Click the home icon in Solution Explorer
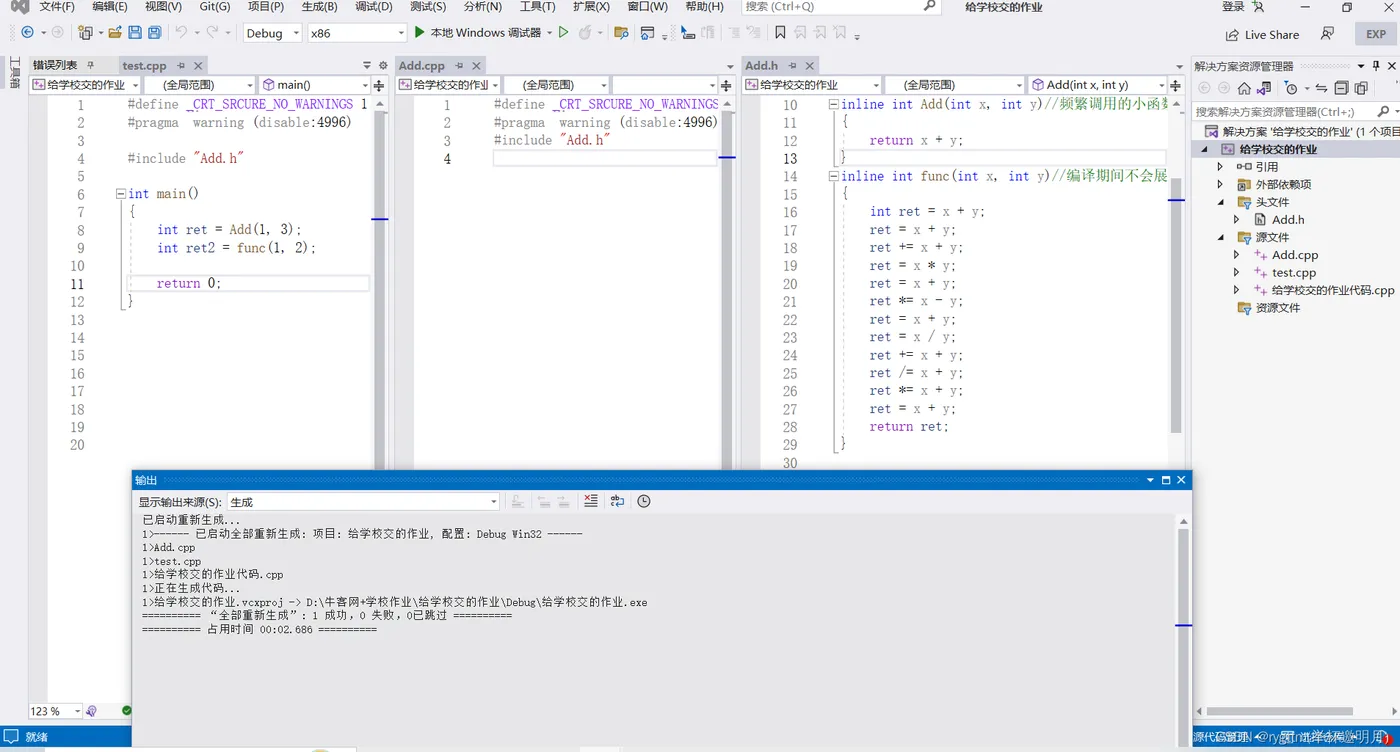The image size is (1400, 752). 1244,88
